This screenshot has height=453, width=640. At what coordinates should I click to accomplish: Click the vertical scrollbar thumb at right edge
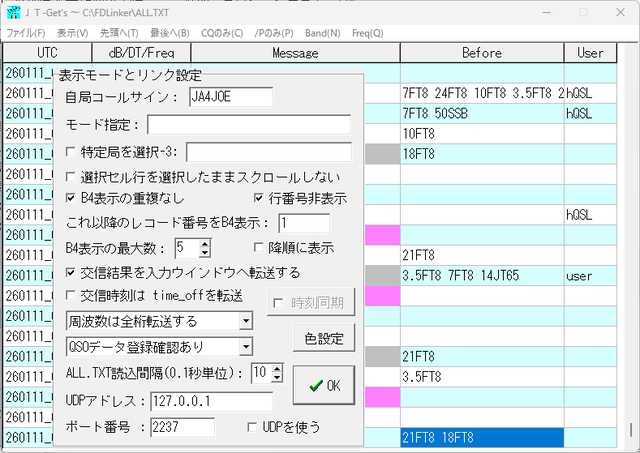[x=631, y=430]
